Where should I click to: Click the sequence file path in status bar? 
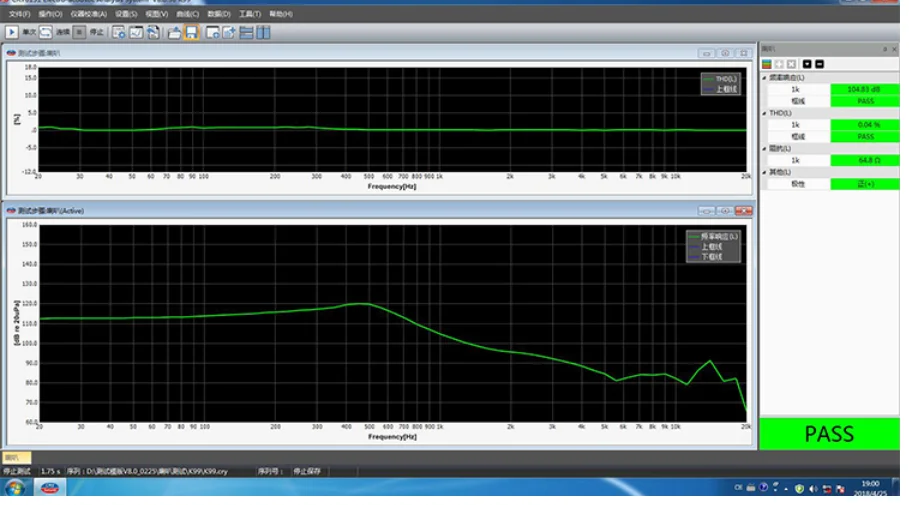147,471
